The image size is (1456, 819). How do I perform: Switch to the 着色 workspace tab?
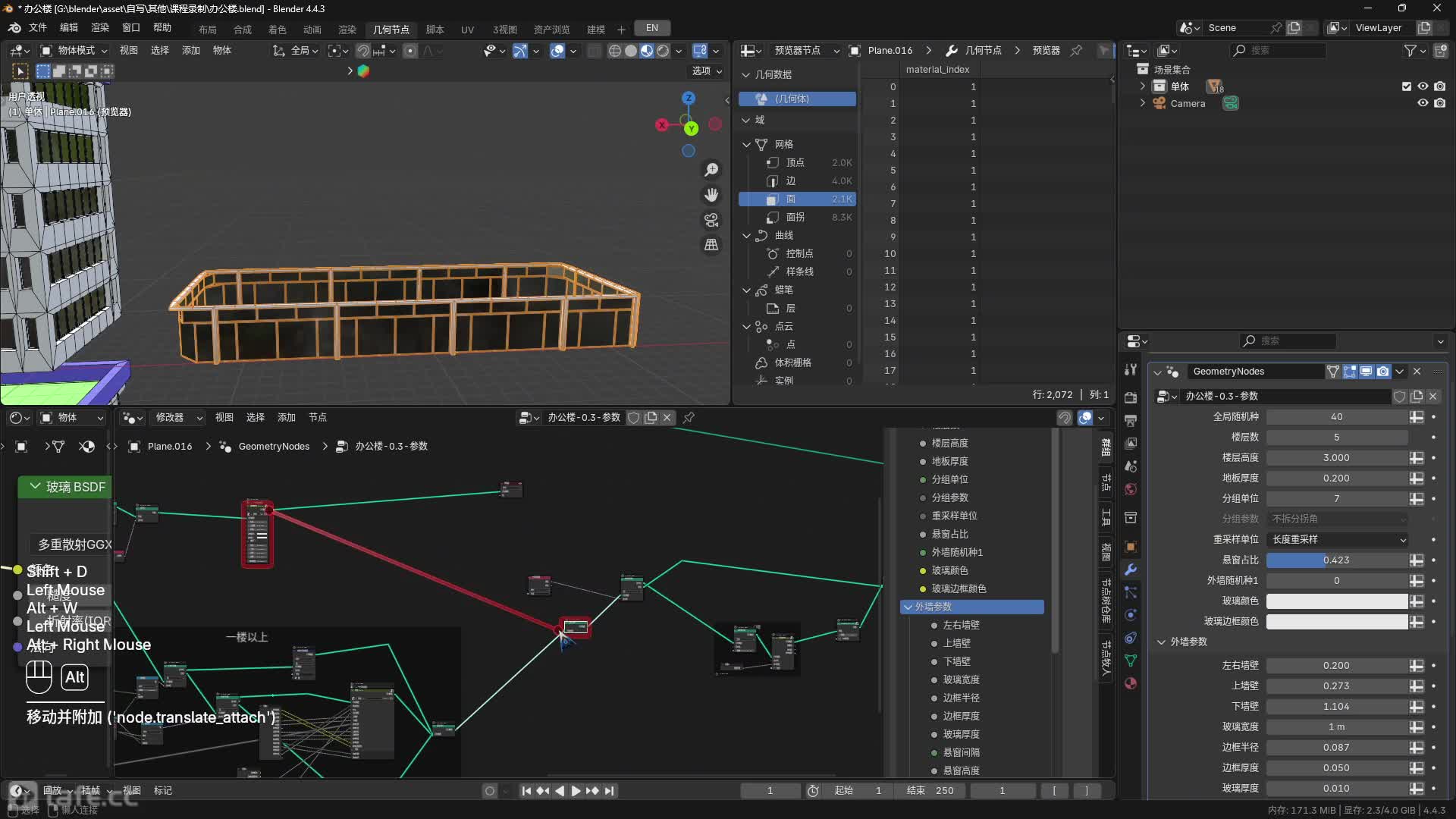pyautogui.click(x=278, y=30)
